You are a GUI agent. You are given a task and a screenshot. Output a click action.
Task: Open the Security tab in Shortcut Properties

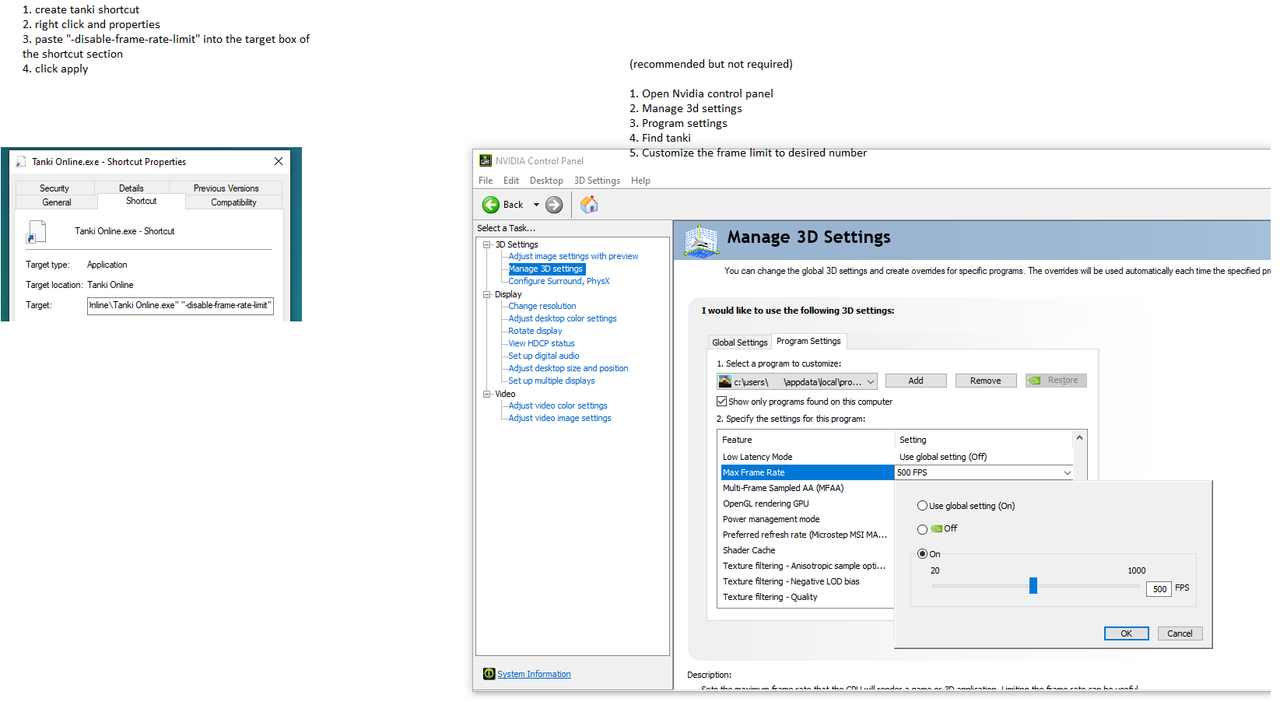(55, 188)
